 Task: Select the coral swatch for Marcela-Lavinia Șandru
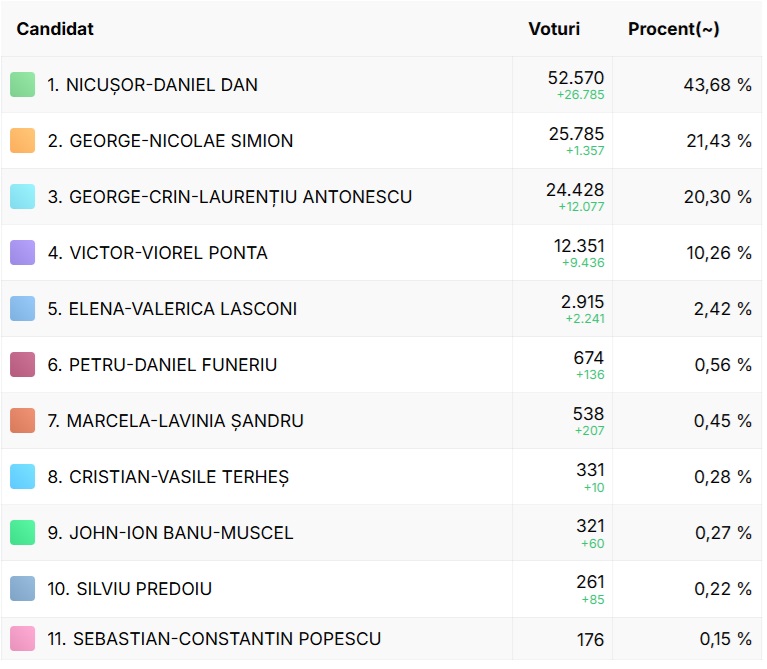tap(23, 421)
